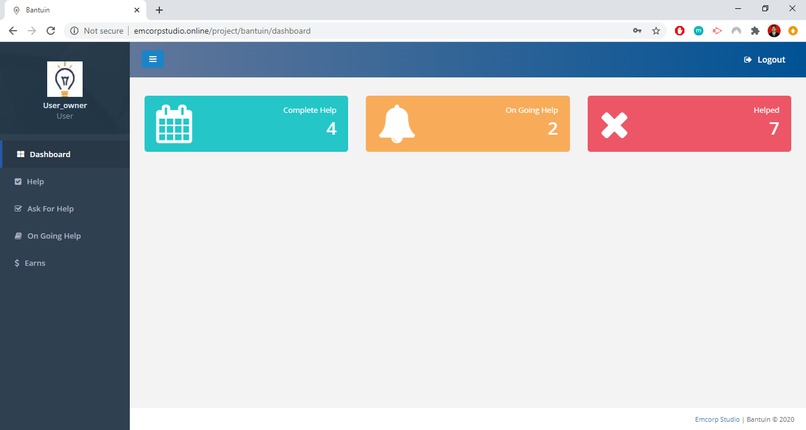The image size is (806, 430).
Task: Open the Earns sidebar item
Action: 65,263
